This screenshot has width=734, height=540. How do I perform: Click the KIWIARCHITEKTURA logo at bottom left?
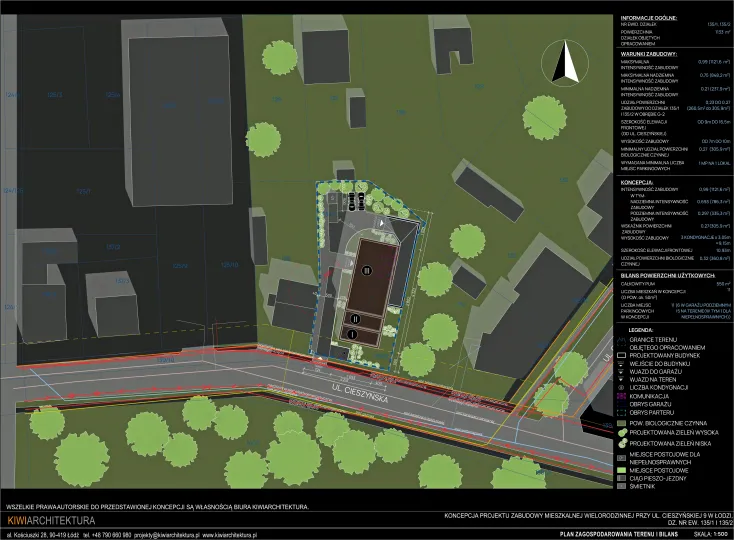(50, 521)
